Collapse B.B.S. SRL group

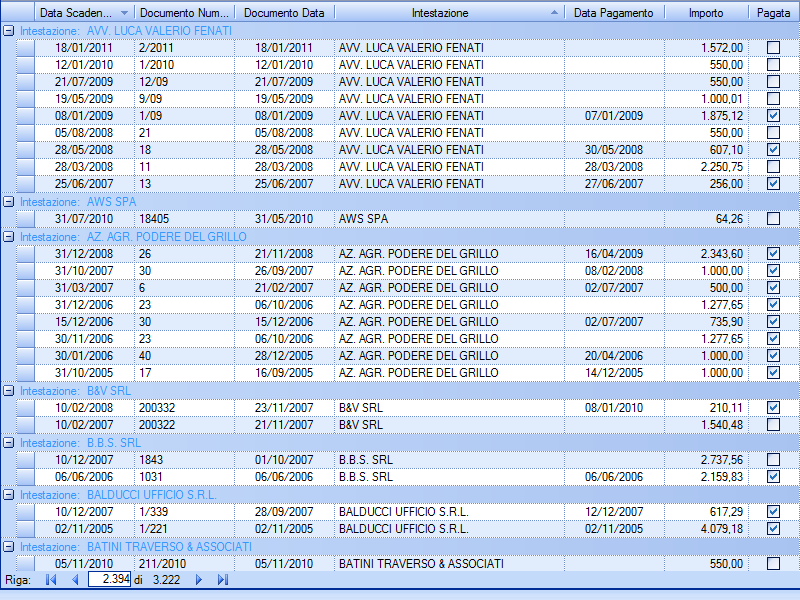click(x=8, y=443)
